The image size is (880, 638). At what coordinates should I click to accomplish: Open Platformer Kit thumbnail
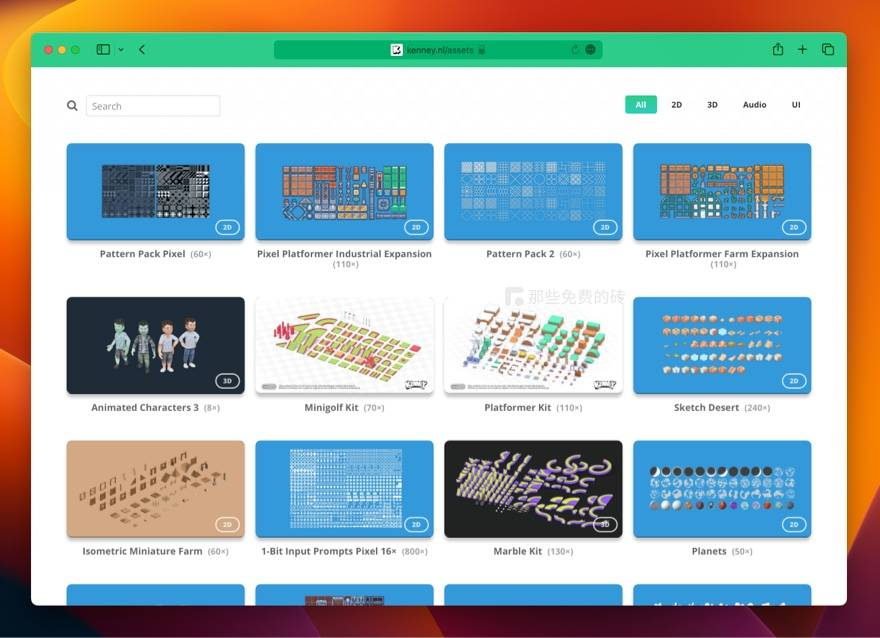coord(533,345)
